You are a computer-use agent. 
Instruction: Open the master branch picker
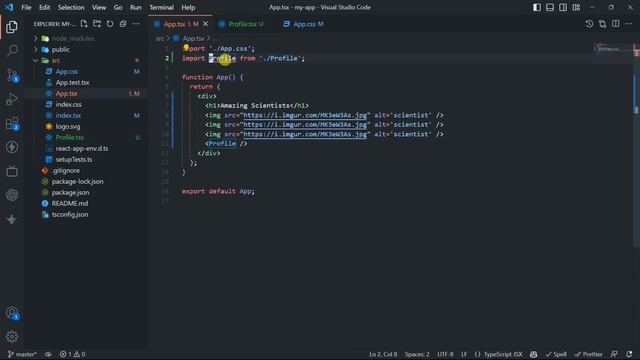point(22,354)
